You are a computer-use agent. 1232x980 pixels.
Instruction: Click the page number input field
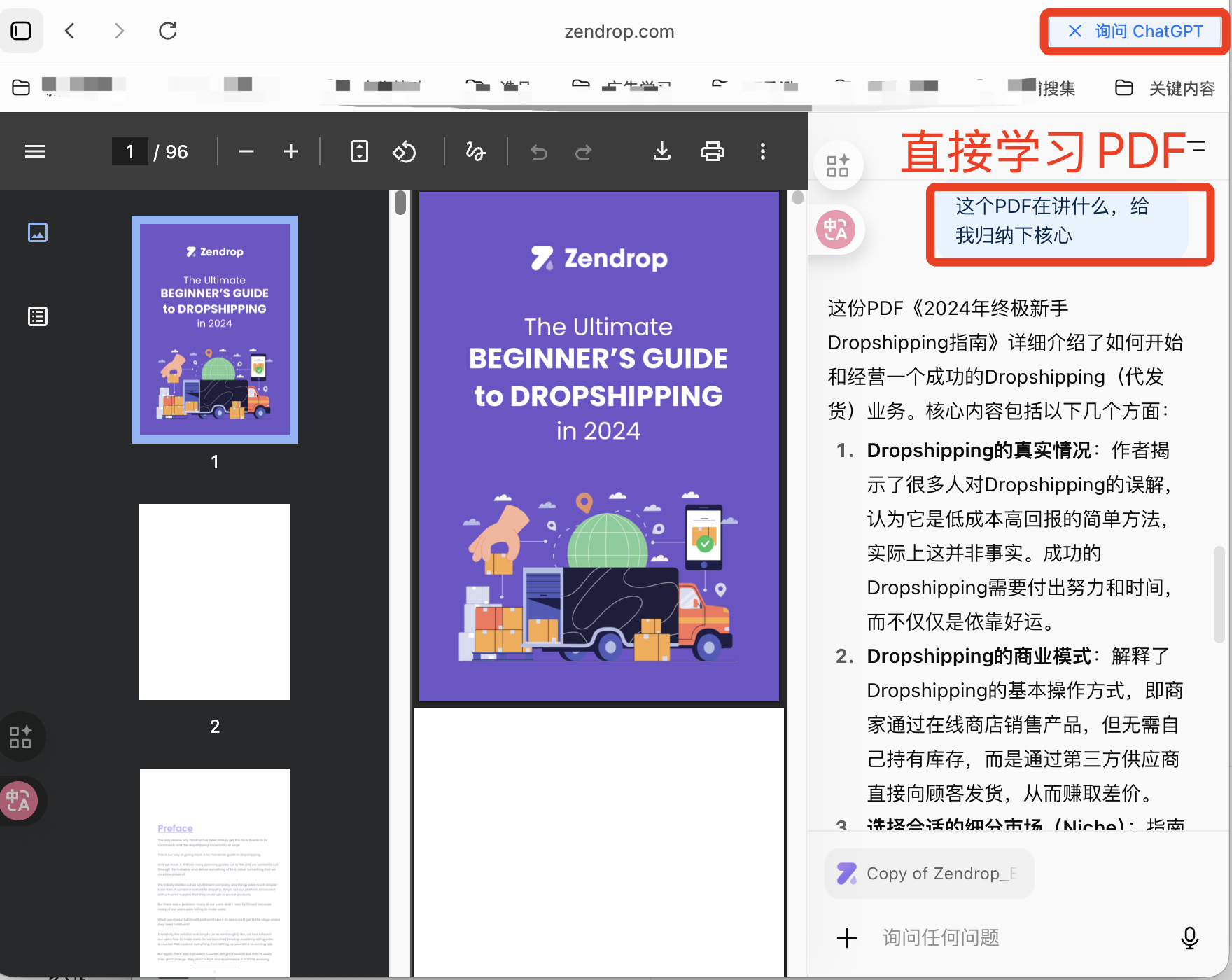130,151
